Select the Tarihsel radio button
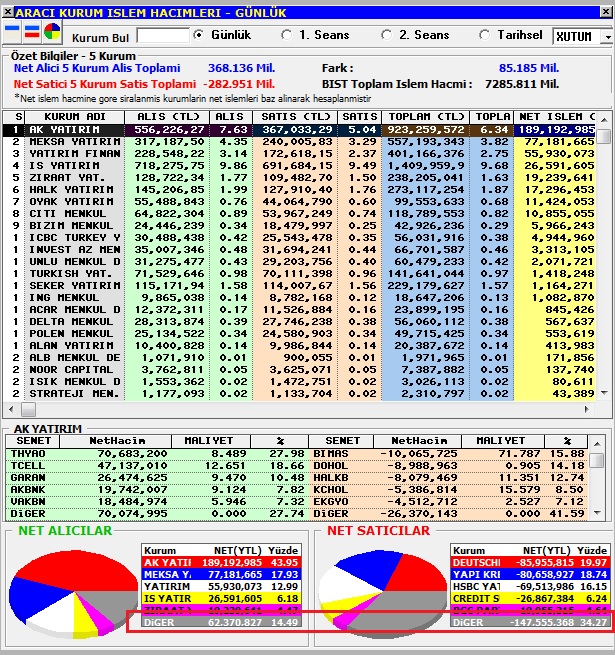Screen dimensions: 615x655 click(485, 35)
